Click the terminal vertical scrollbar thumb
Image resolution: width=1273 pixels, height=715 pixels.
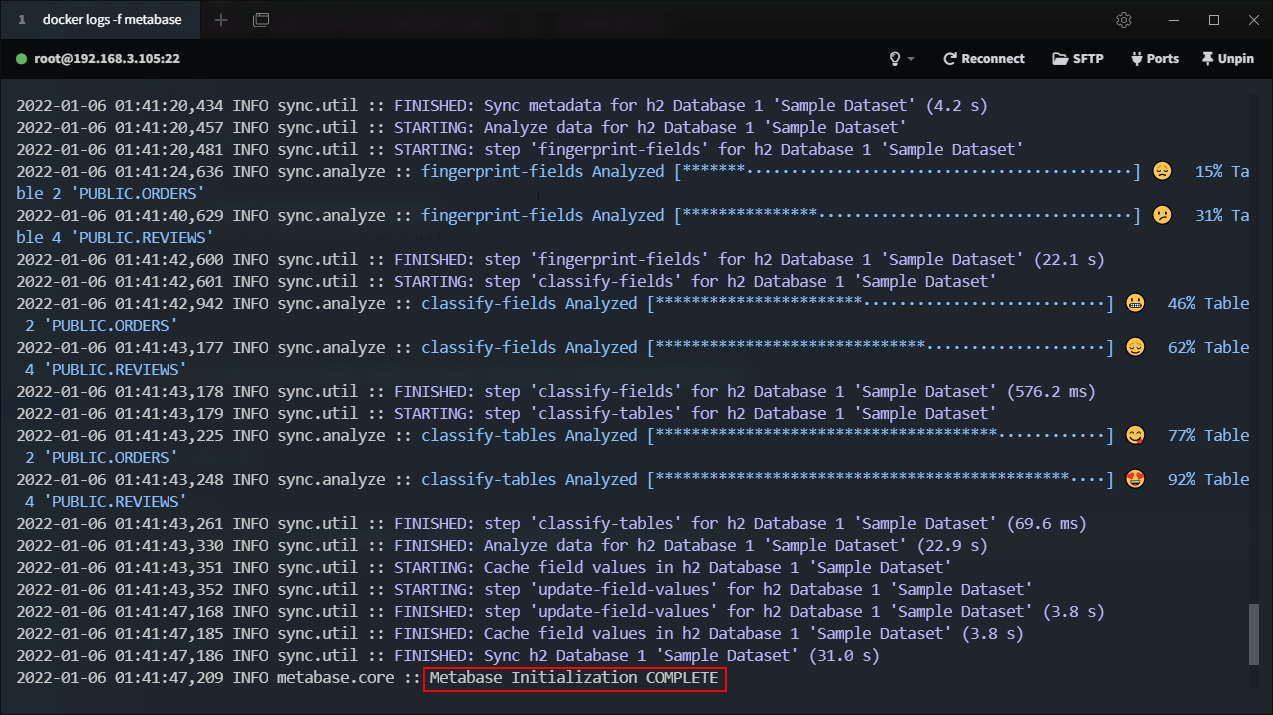pos(1254,634)
